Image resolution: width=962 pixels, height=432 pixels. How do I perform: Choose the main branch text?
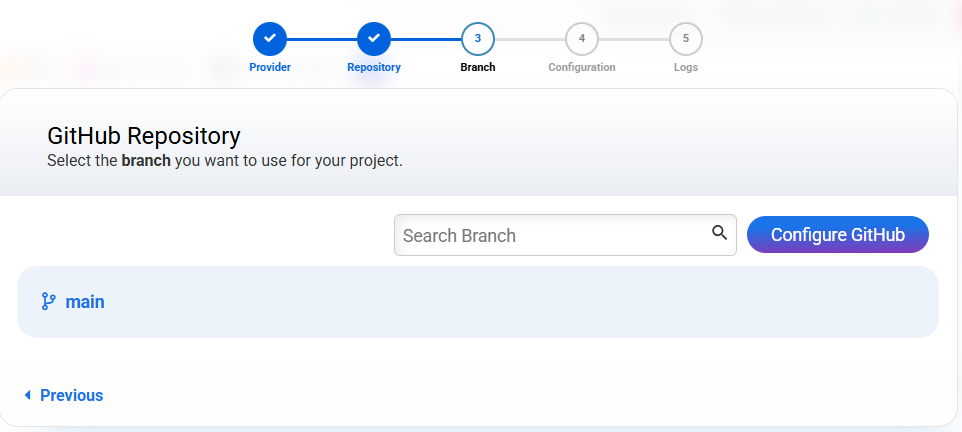(x=85, y=301)
